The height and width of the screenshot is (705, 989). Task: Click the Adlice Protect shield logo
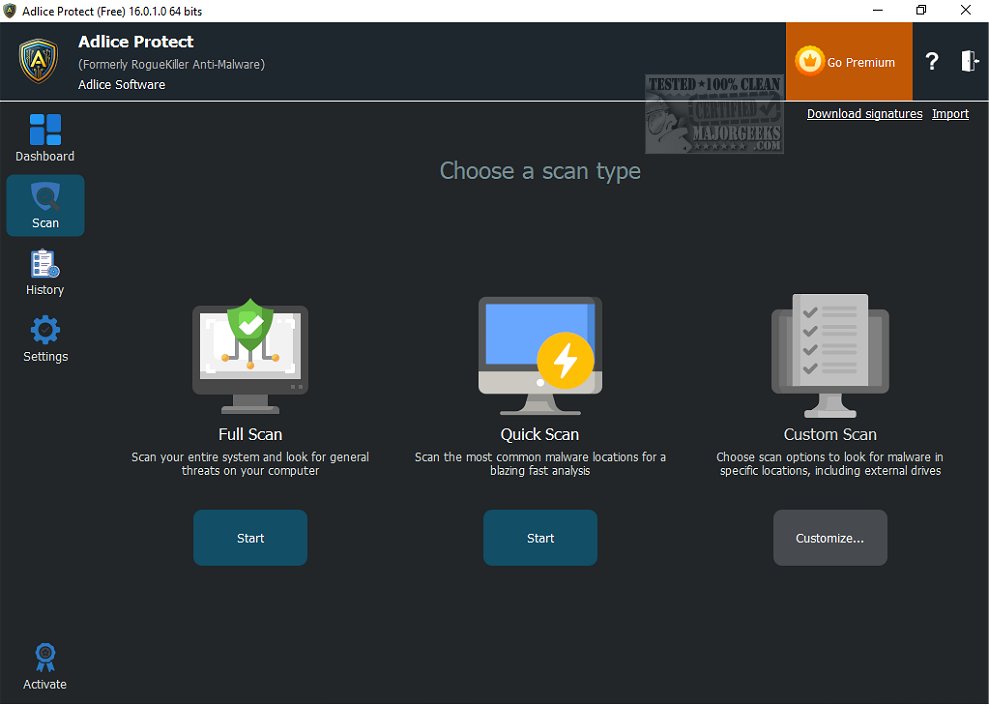click(38, 61)
